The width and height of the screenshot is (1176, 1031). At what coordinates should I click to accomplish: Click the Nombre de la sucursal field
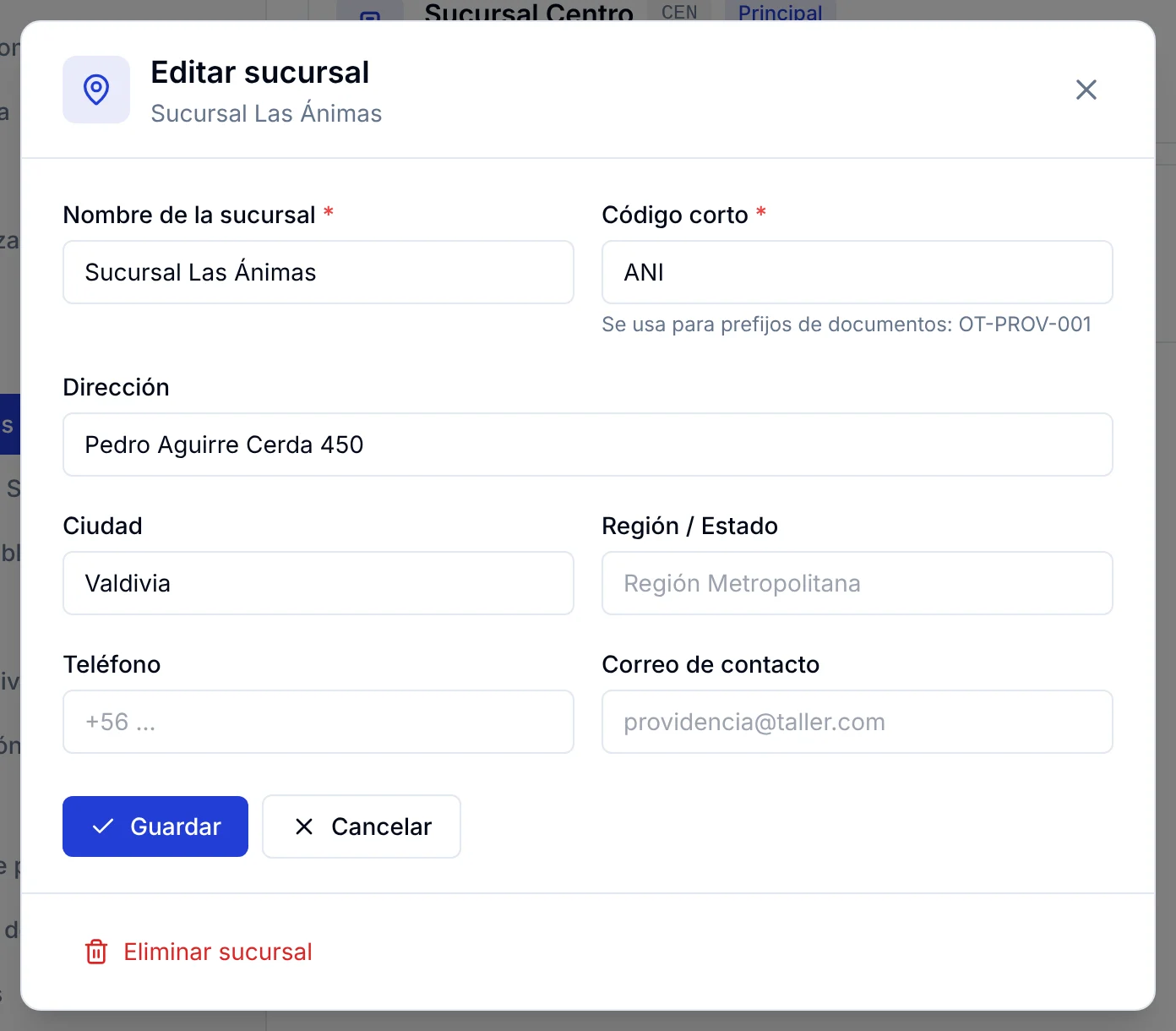click(318, 272)
